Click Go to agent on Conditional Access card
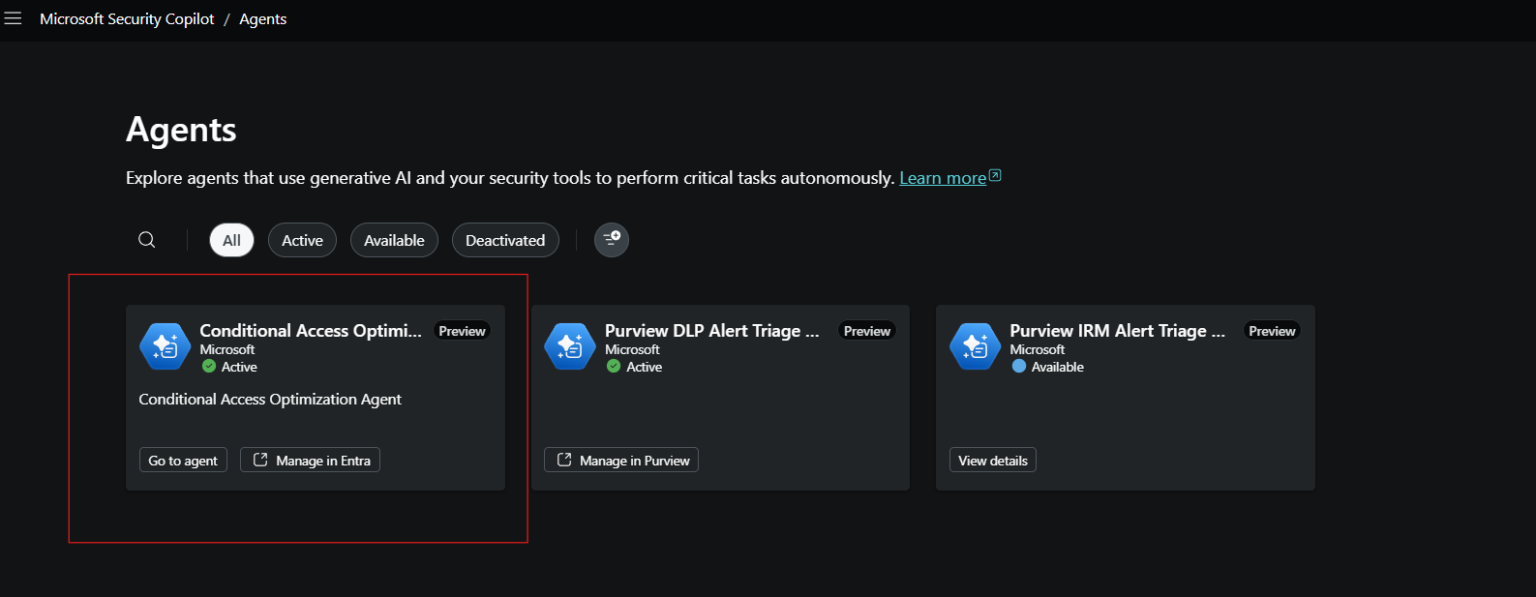The height and width of the screenshot is (597, 1536). [x=183, y=459]
